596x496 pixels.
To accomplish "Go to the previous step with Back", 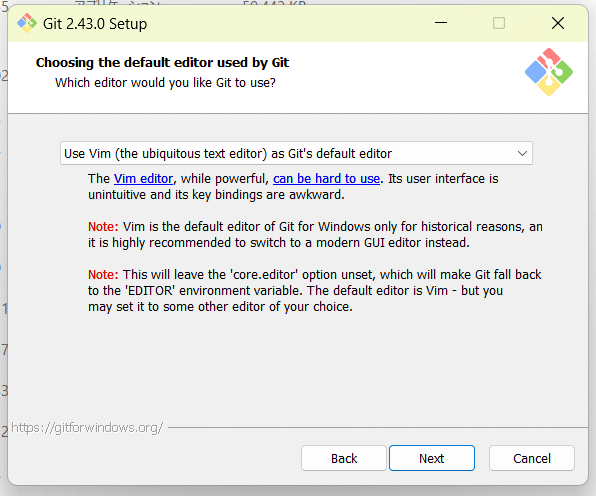I will pyautogui.click(x=344, y=458).
